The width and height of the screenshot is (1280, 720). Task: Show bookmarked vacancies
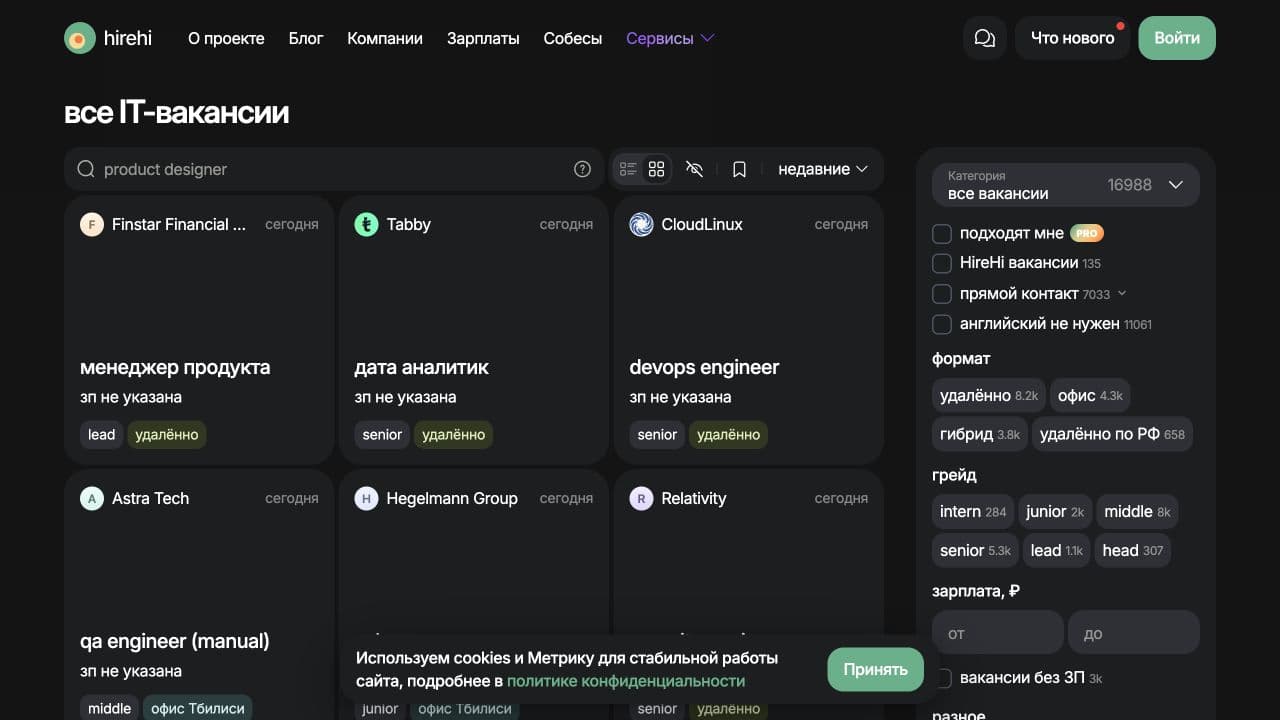point(739,169)
